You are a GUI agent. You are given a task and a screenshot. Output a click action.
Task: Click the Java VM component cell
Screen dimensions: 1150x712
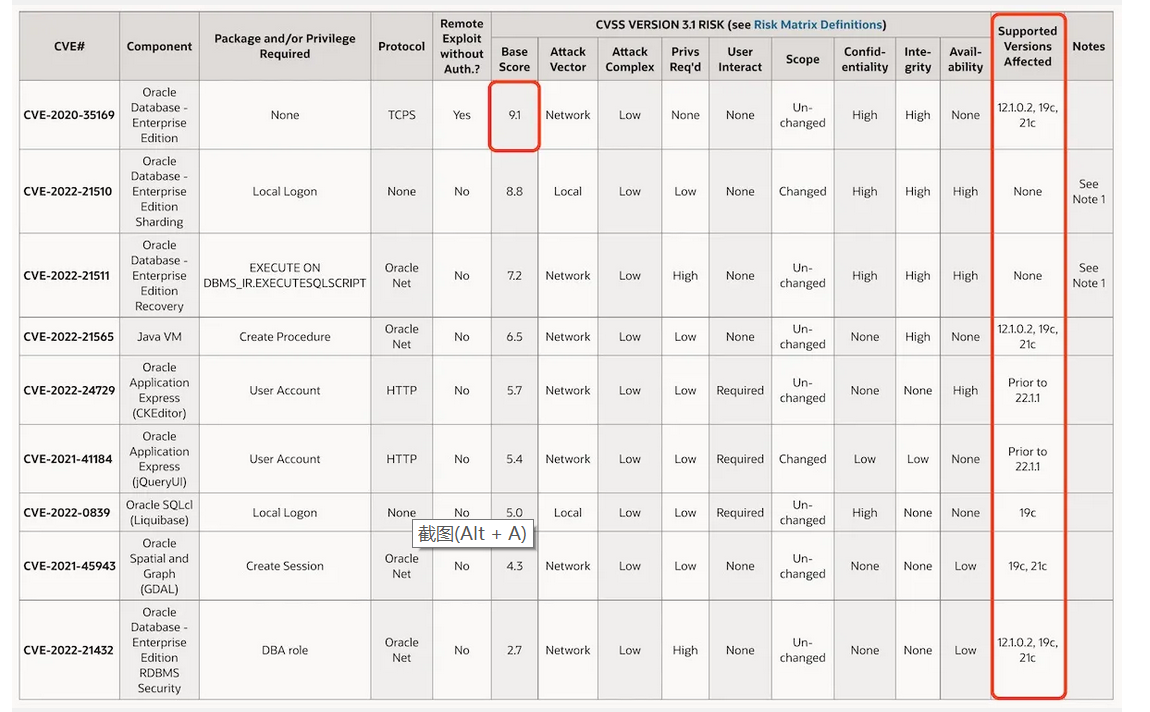pyautogui.click(x=159, y=337)
